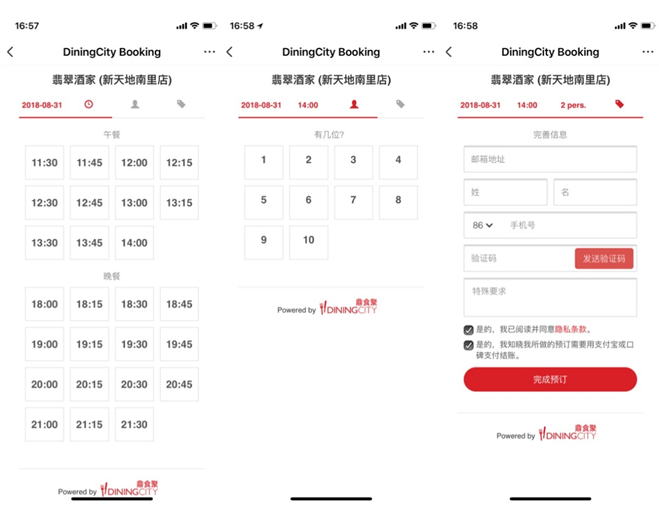Viewport: 659px width, 510px height.
Task: Open the more options menu on first screen
Action: click(209, 52)
